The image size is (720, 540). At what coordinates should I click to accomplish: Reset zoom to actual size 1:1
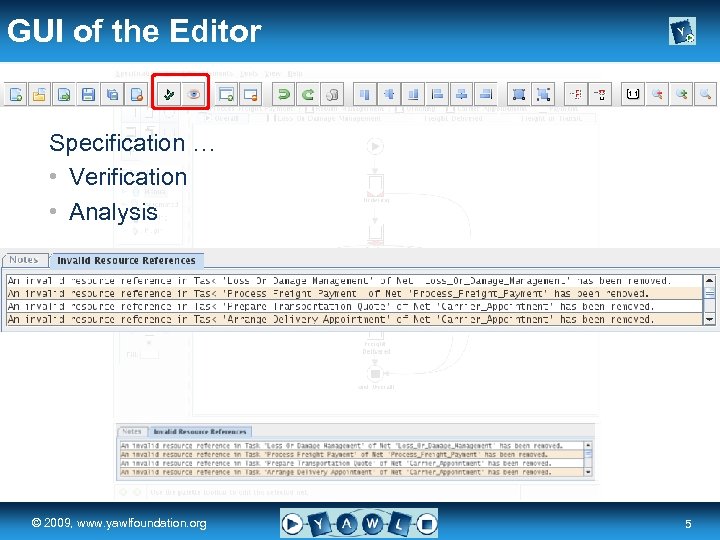633,95
